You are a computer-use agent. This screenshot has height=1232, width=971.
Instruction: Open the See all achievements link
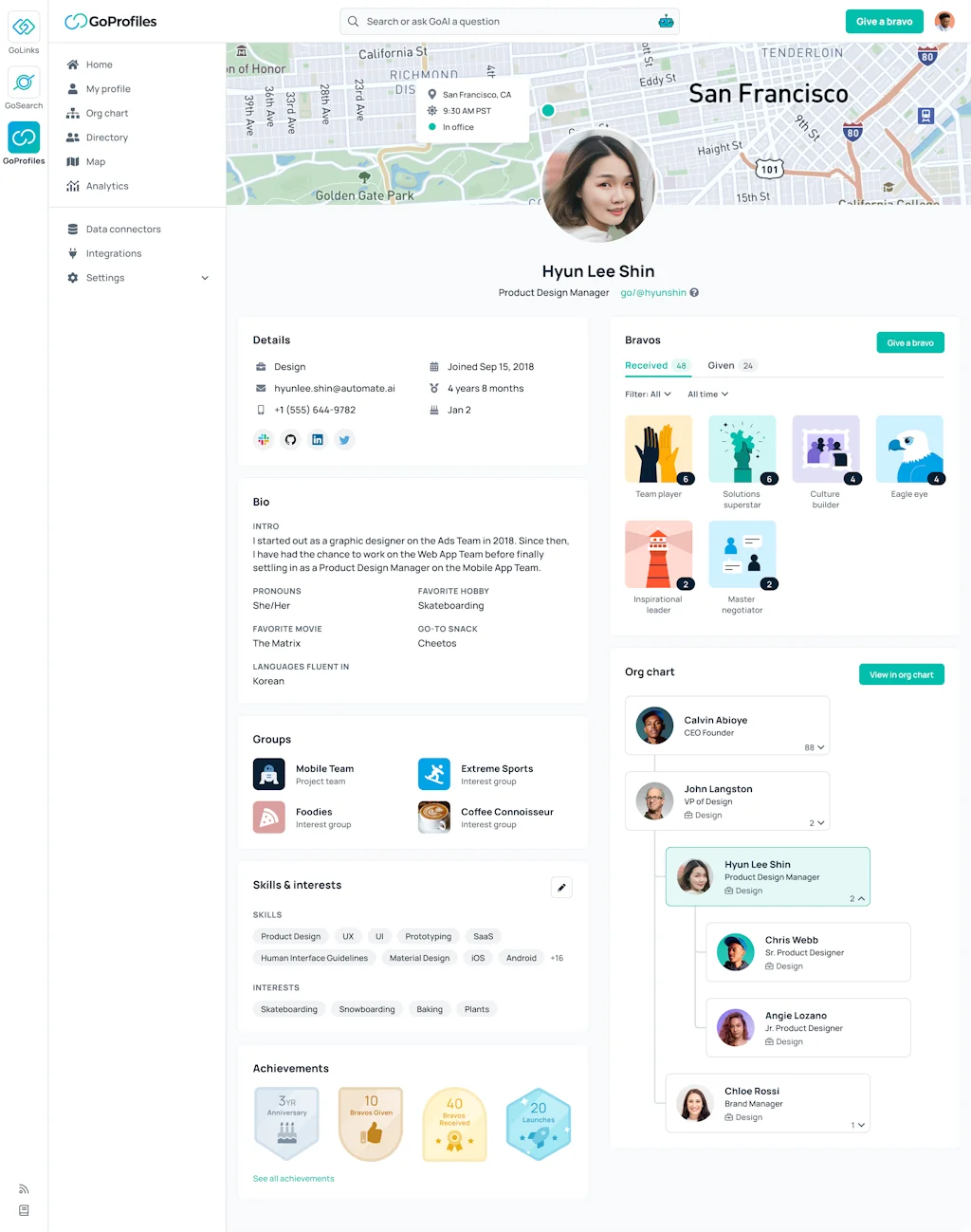pyautogui.click(x=293, y=1178)
